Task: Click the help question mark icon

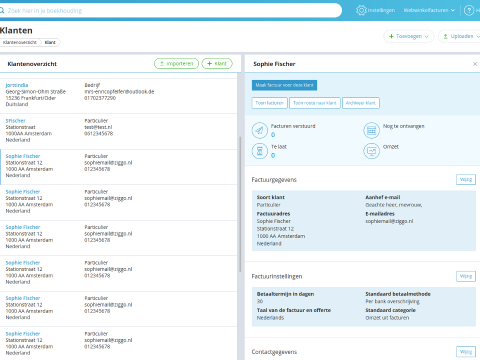Action: point(469,11)
